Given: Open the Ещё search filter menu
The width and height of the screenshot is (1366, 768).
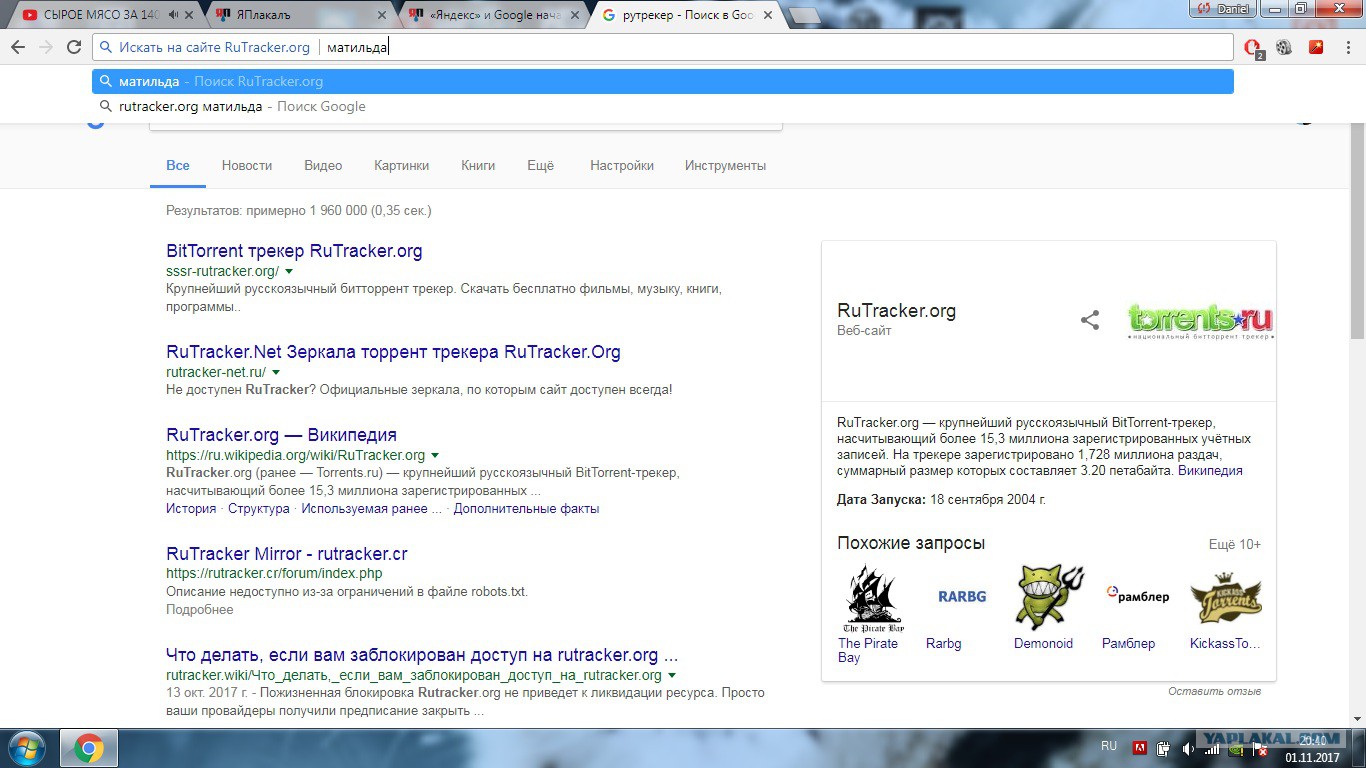Looking at the screenshot, I should coord(540,166).
